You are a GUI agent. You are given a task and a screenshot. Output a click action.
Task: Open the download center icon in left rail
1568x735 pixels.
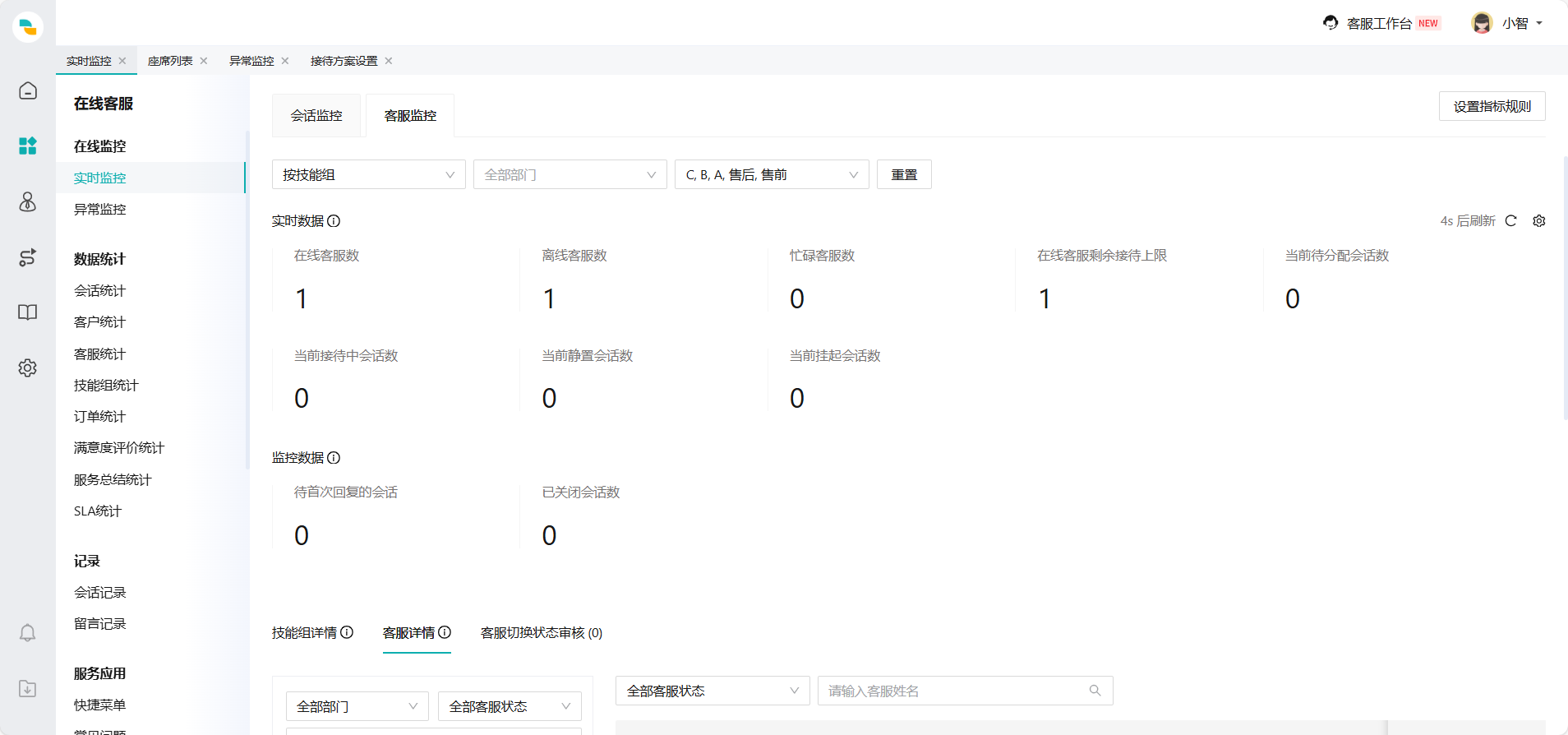[x=28, y=688]
